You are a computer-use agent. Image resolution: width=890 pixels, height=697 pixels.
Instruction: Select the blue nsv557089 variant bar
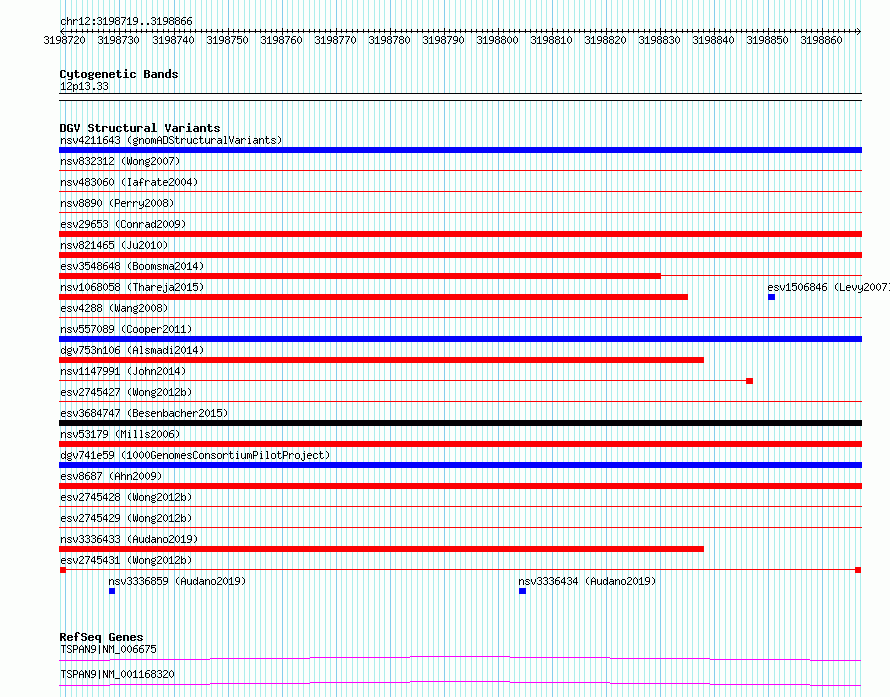460,339
